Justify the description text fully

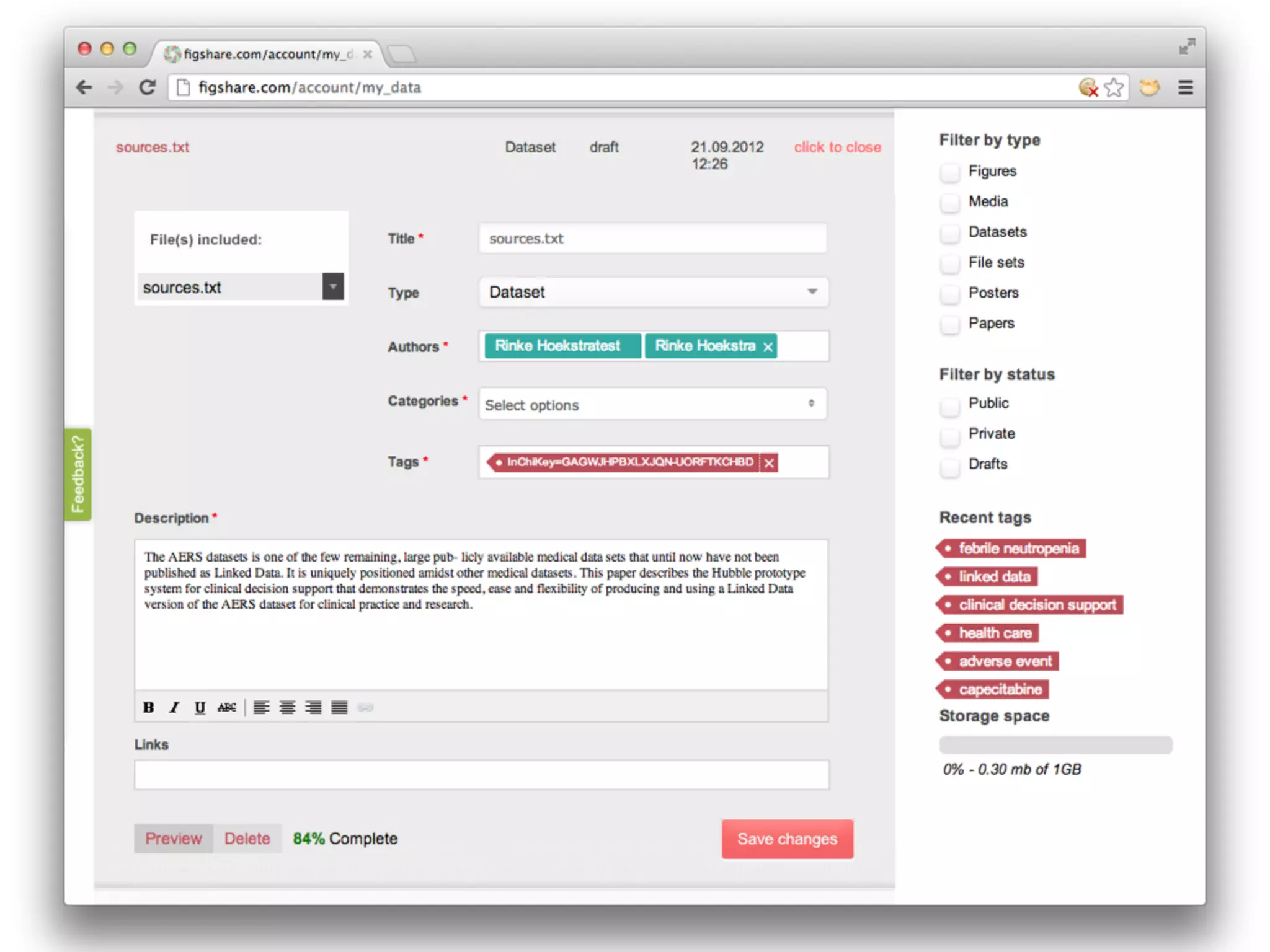click(339, 707)
